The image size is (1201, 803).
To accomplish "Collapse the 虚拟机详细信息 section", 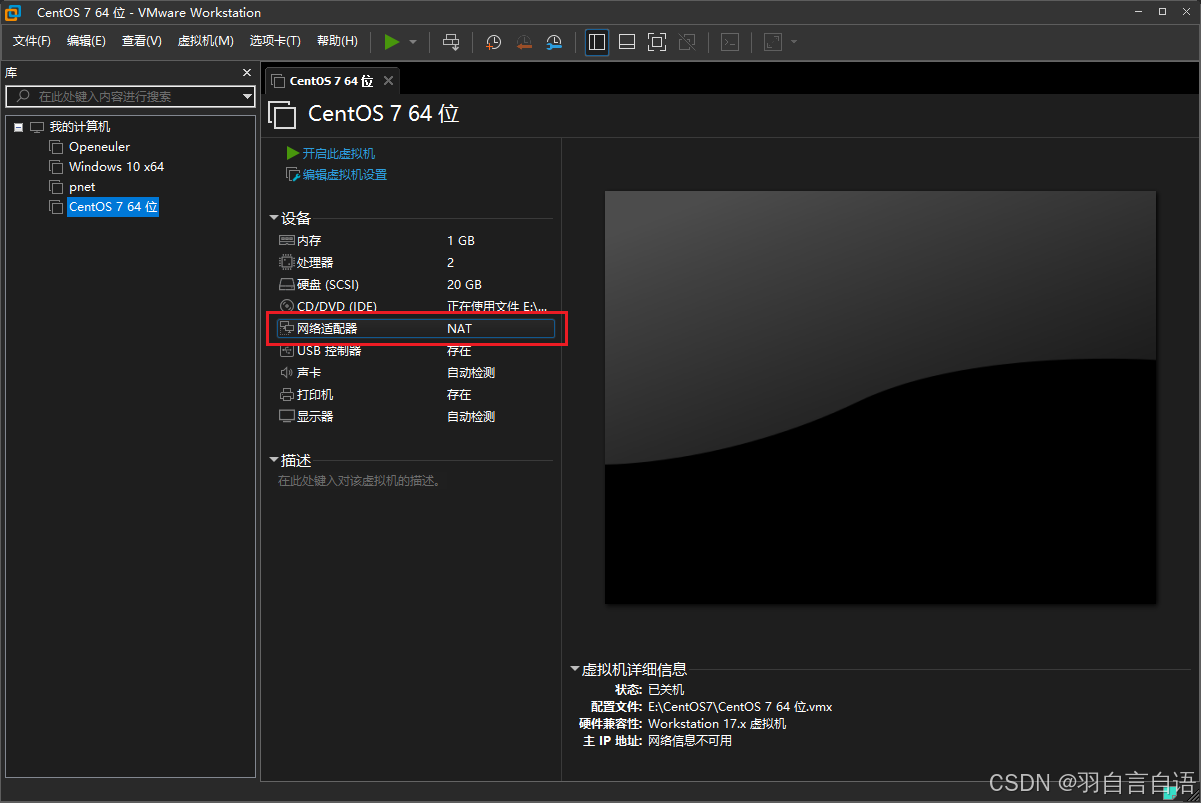I will 575,669.
